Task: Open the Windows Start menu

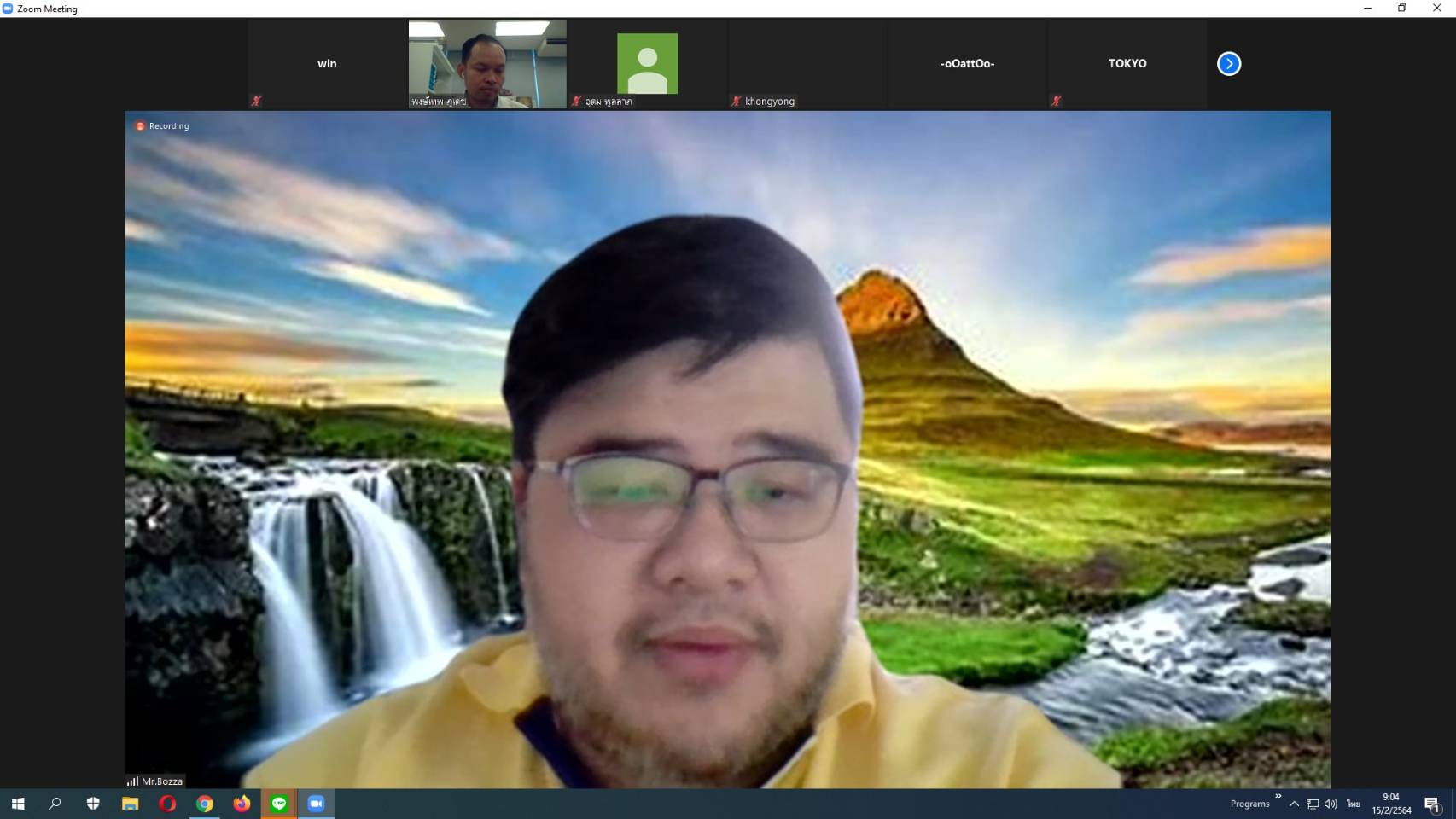Action: click(18, 804)
